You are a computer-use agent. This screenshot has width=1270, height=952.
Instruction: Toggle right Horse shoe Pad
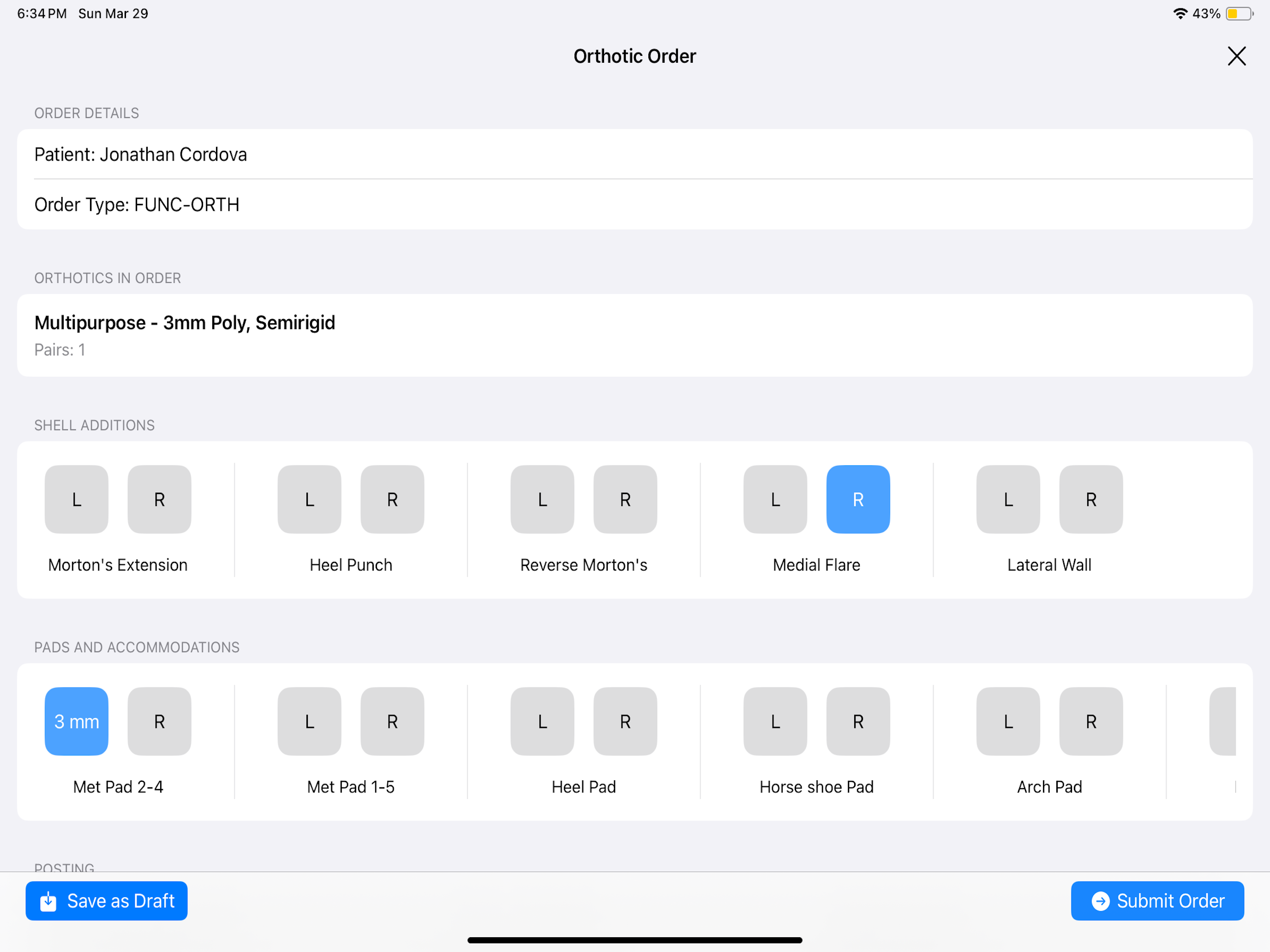coord(858,721)
